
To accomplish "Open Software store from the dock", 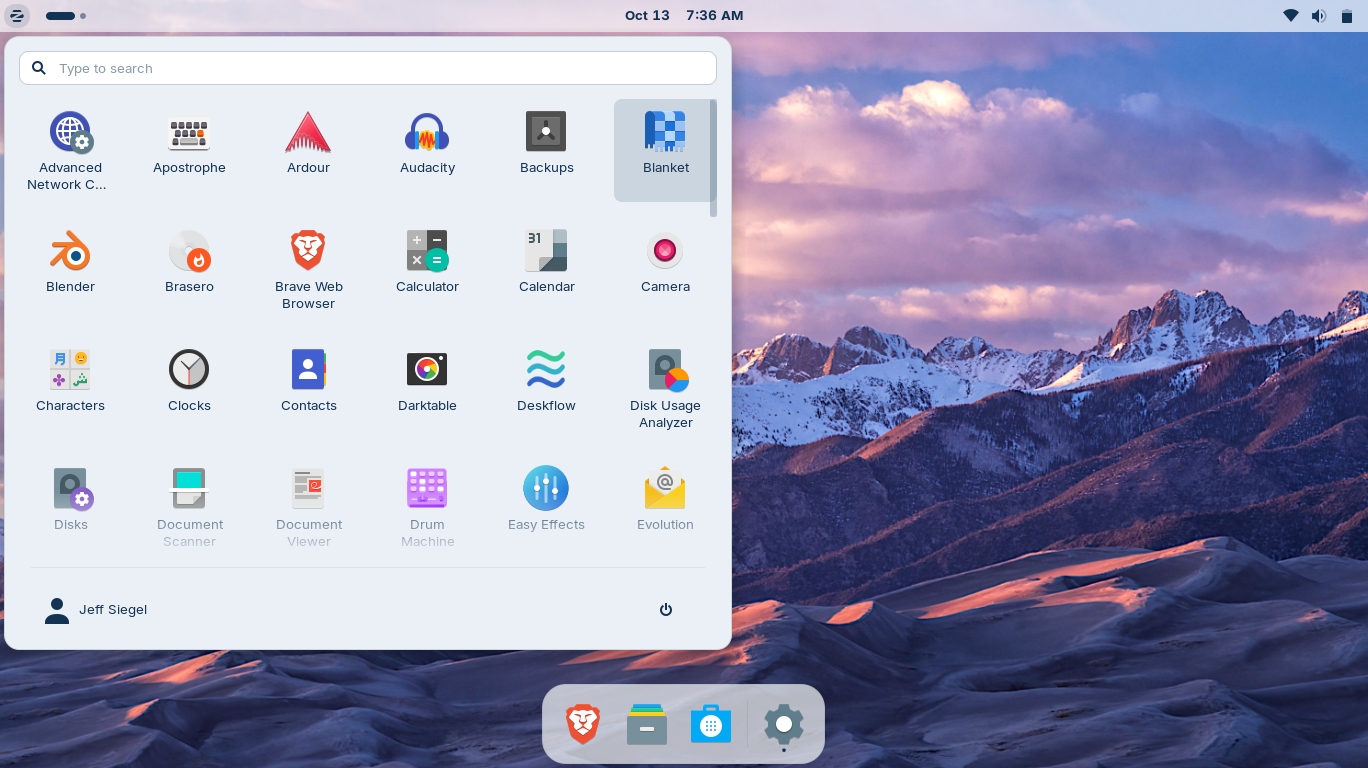I will (711, 724).
